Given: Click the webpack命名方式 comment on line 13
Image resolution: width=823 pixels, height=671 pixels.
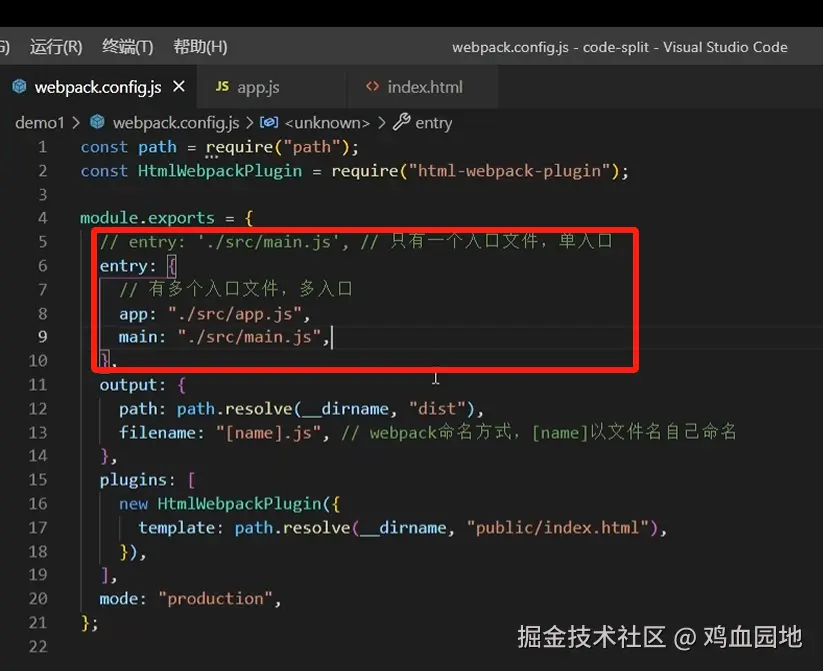Looking at the screenshot, I should tap(539, 433).
